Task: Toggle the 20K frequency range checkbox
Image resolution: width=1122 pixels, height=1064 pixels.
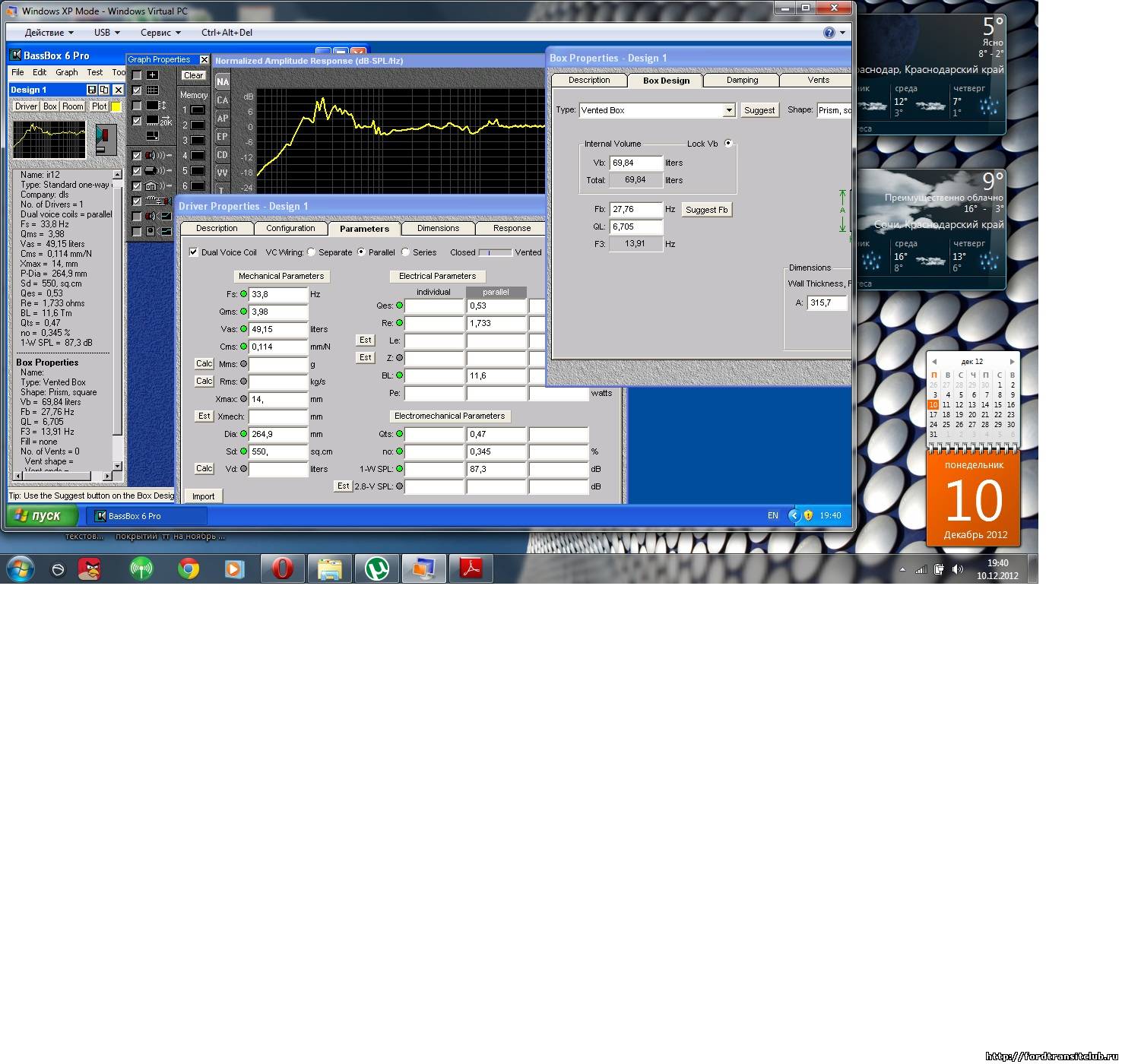Action: click(x=137, y=121)
